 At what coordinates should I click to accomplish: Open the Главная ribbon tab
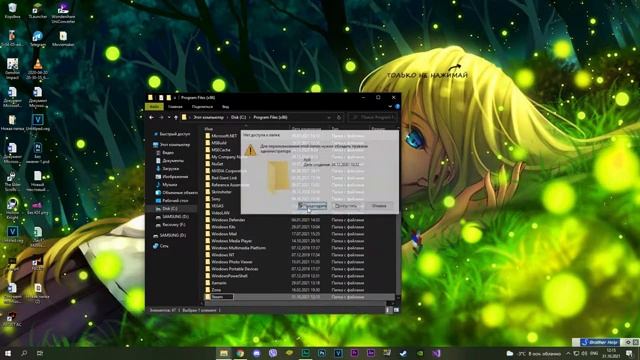(x=176, y=107)
